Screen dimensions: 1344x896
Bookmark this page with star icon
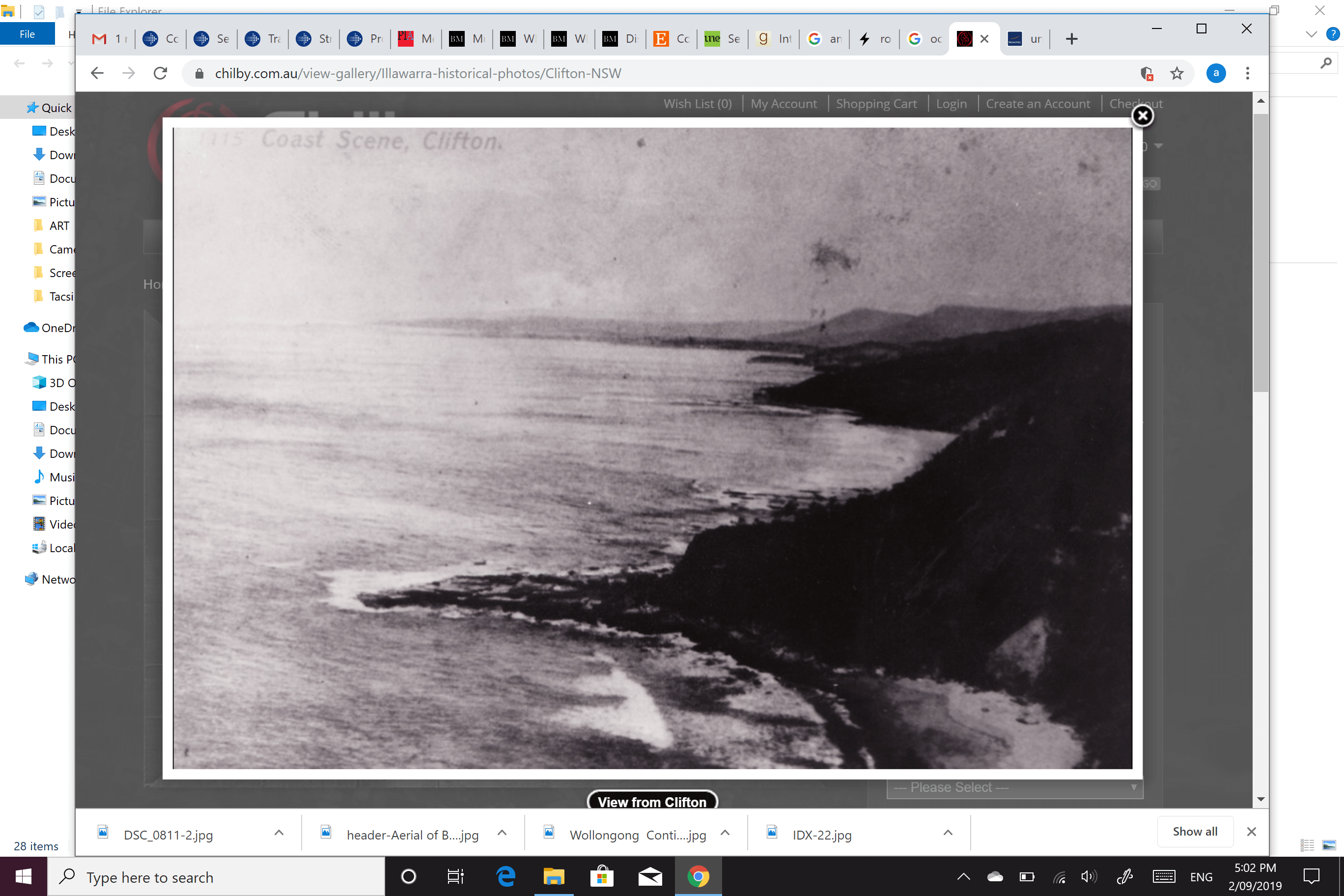[x=1176, y=73]
